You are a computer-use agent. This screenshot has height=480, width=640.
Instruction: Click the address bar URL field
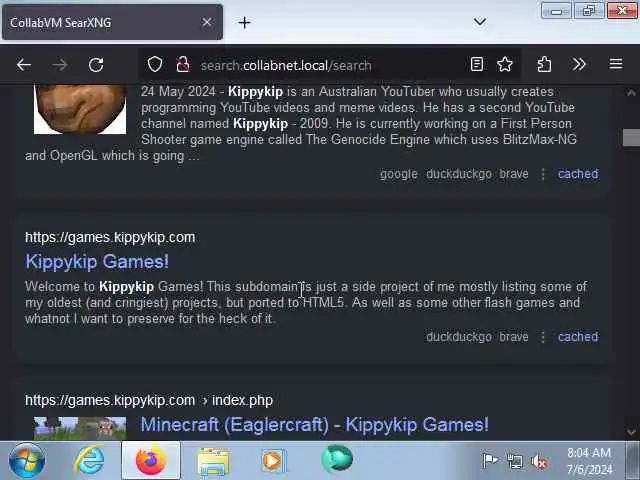[330, 65]
